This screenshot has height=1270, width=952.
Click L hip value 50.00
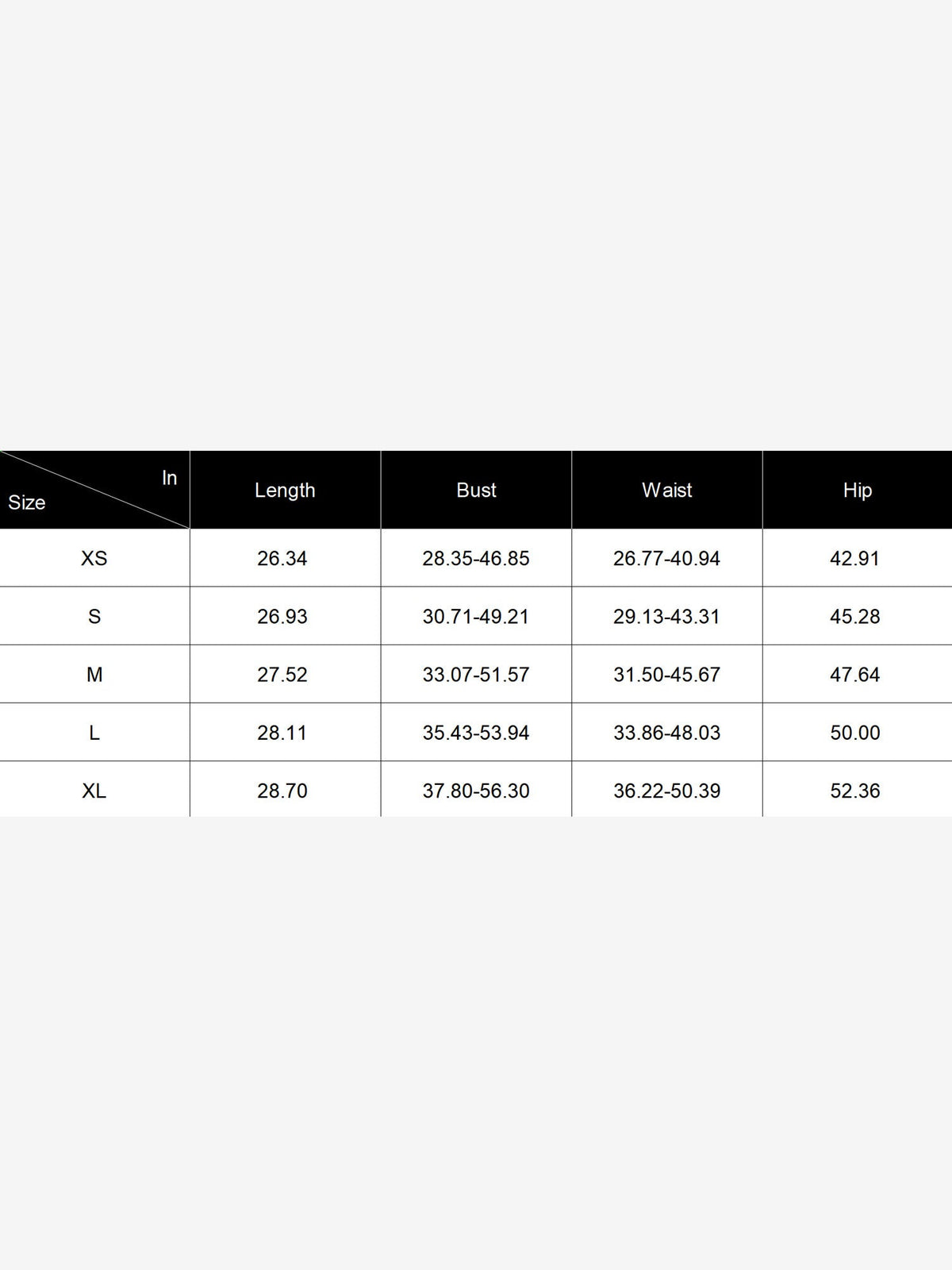click(855, 733)
